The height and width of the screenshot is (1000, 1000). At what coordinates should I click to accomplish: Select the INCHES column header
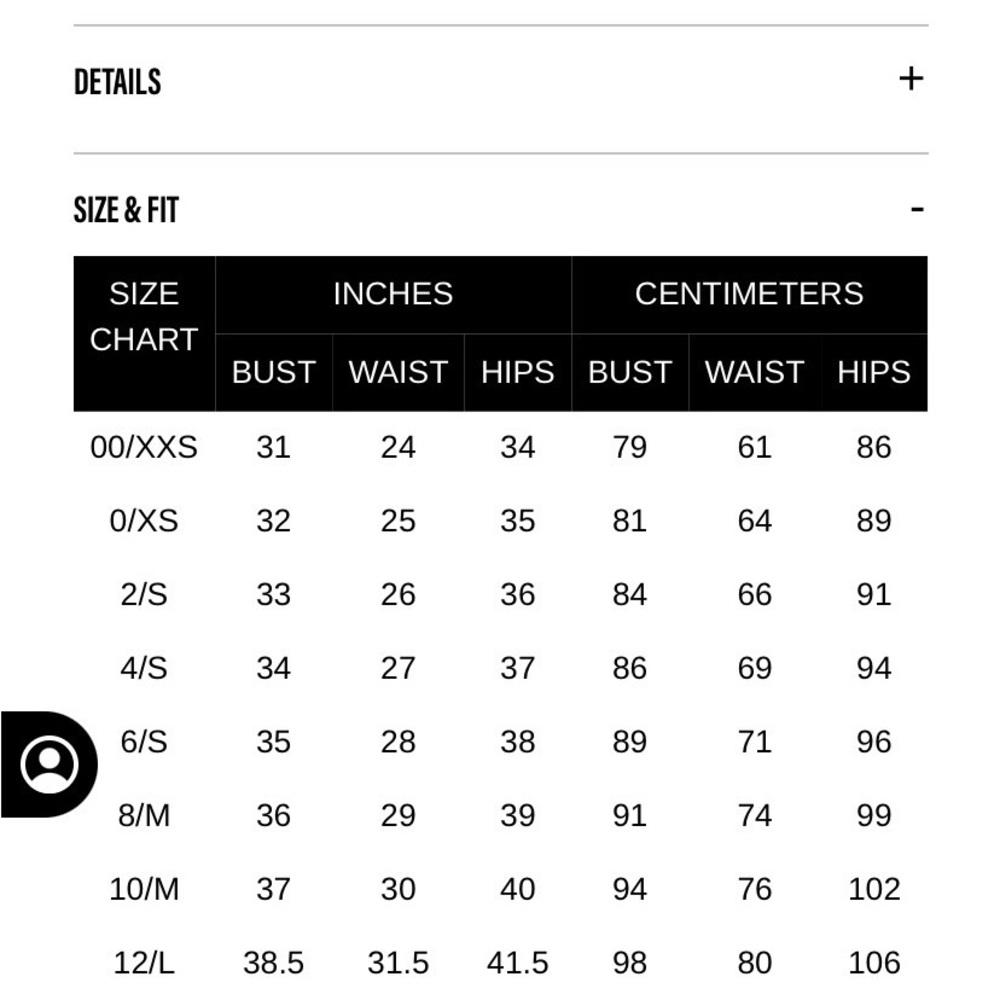tap(393, 294)
